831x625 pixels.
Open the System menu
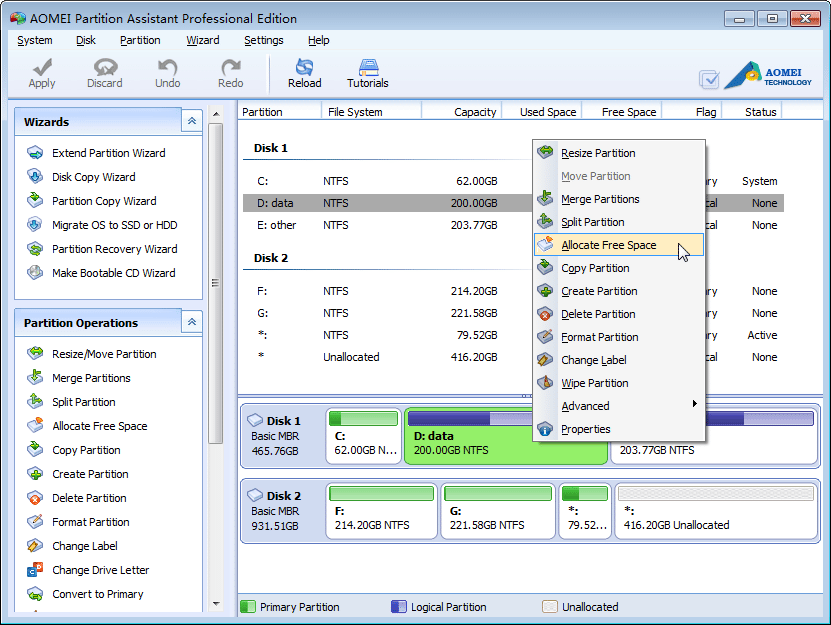click(34, 40)
